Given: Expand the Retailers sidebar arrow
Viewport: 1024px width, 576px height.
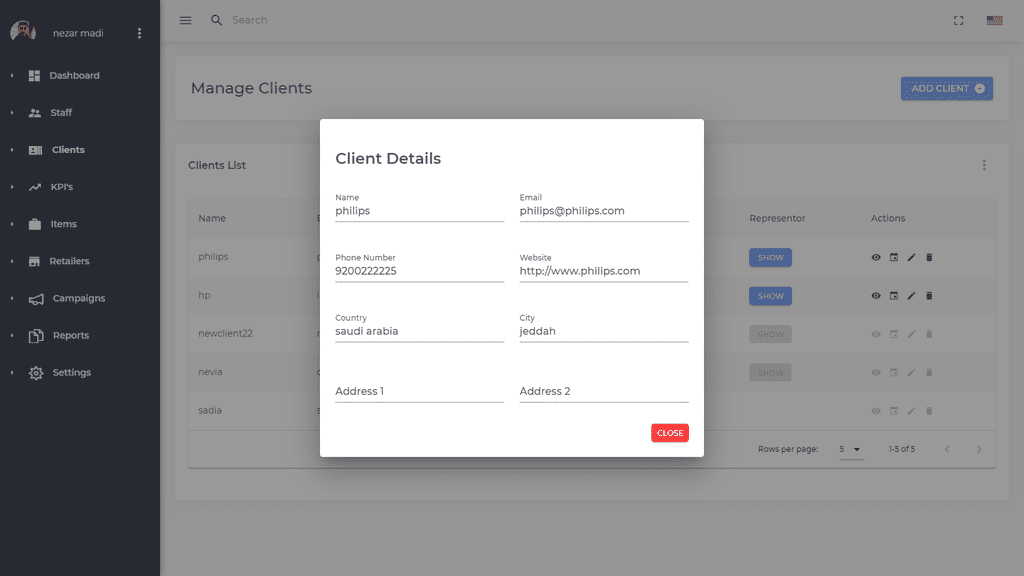Looking at the screenshot, I should coord(12,261).
